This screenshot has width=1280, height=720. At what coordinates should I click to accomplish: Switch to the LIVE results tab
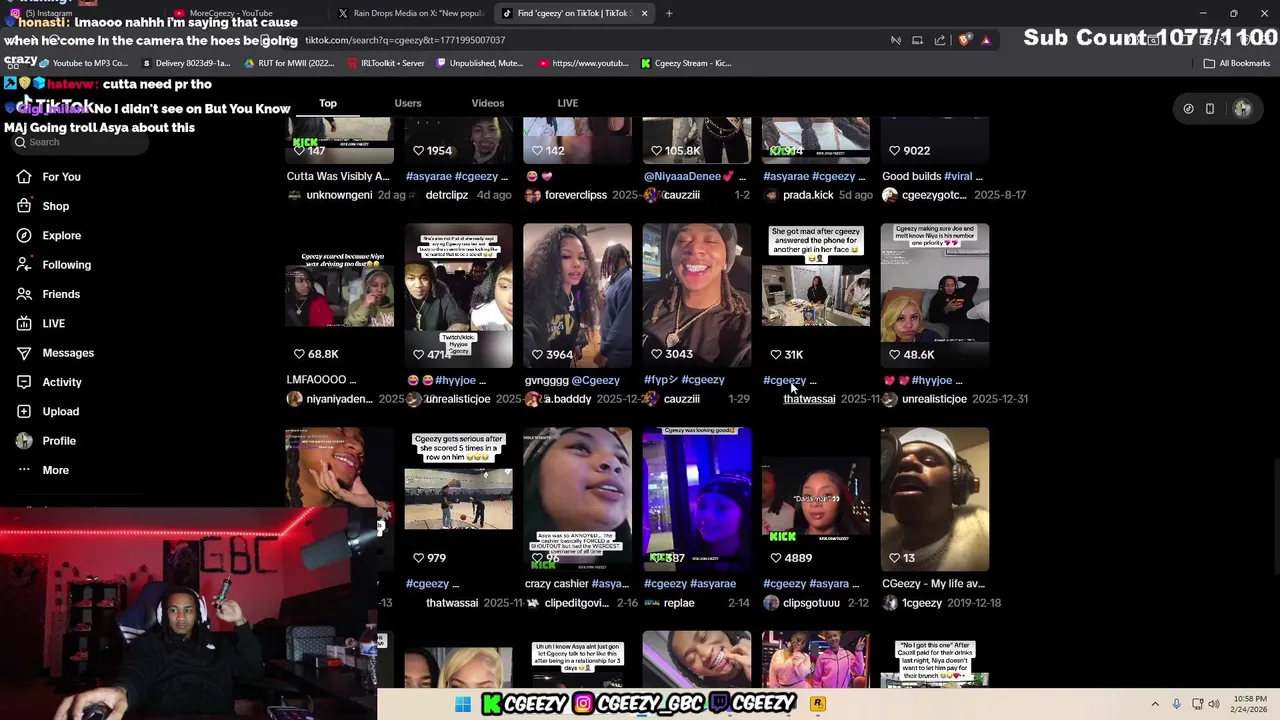(x=567, y=103)
